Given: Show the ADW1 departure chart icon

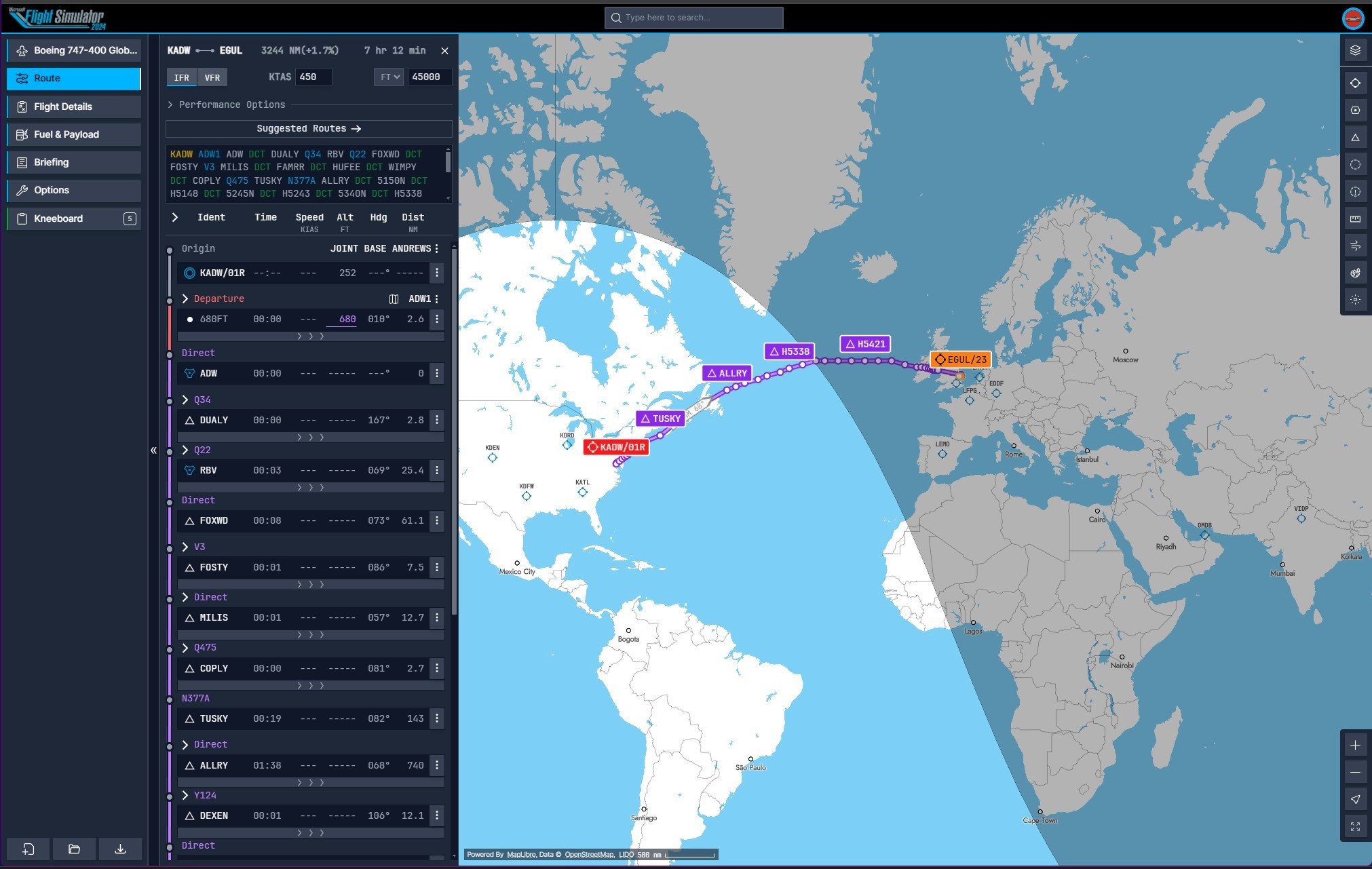Looking at the screenshot, I should tap(394, 299).
